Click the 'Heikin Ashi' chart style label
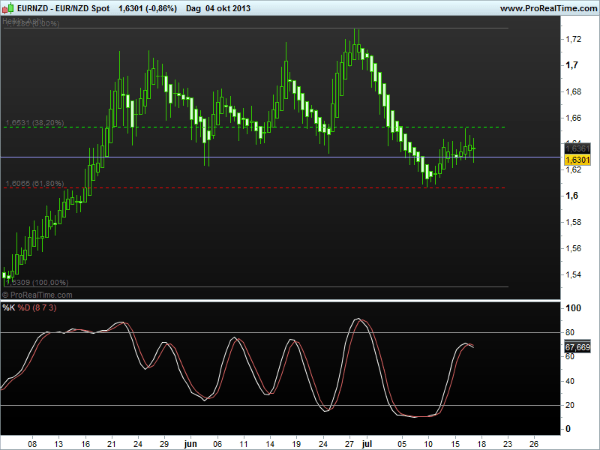This screenshot has height=450, width=600. (x=23, y=20)
